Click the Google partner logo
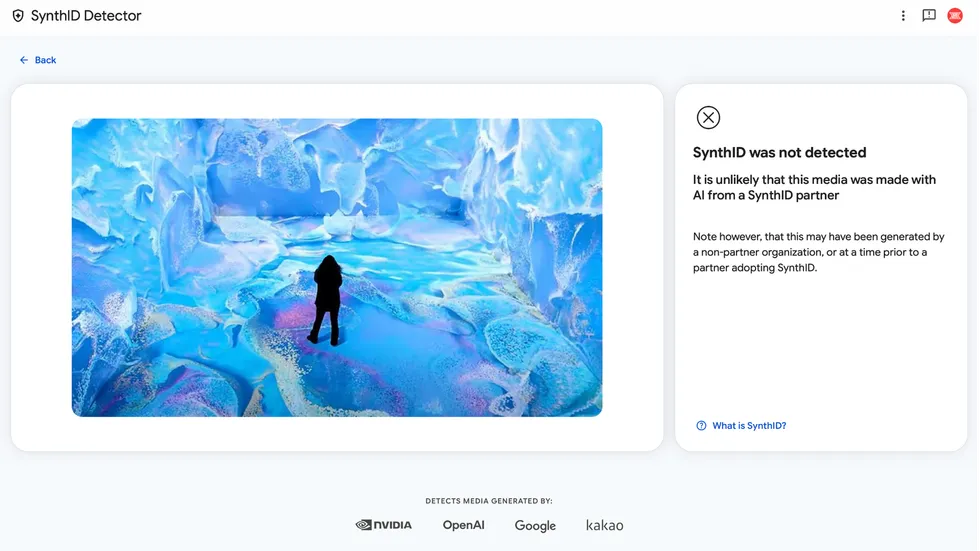 [535, 525]
